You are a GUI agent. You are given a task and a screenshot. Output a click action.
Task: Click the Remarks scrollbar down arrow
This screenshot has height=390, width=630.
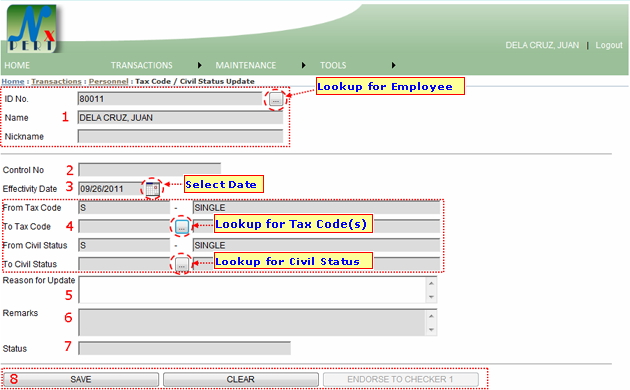coord(431,330)
